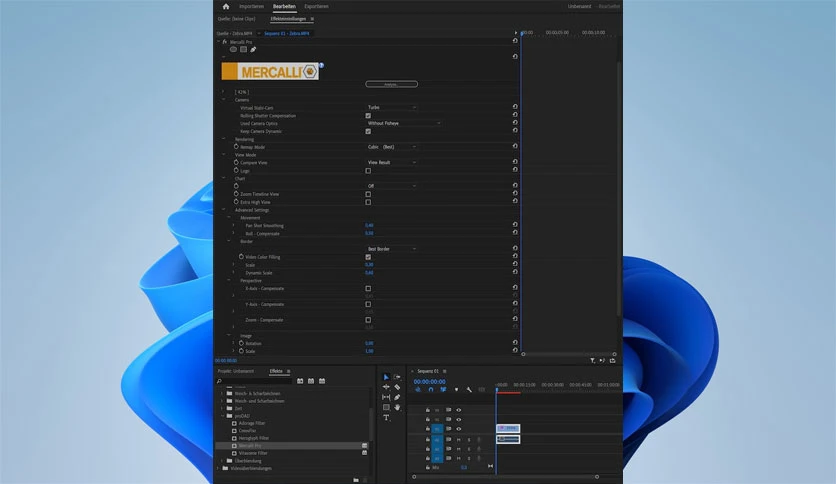Select the pen mask tool under Mercalli Pro
The width and height of the screenshot is (836, 484).
[x=253, y=49]
